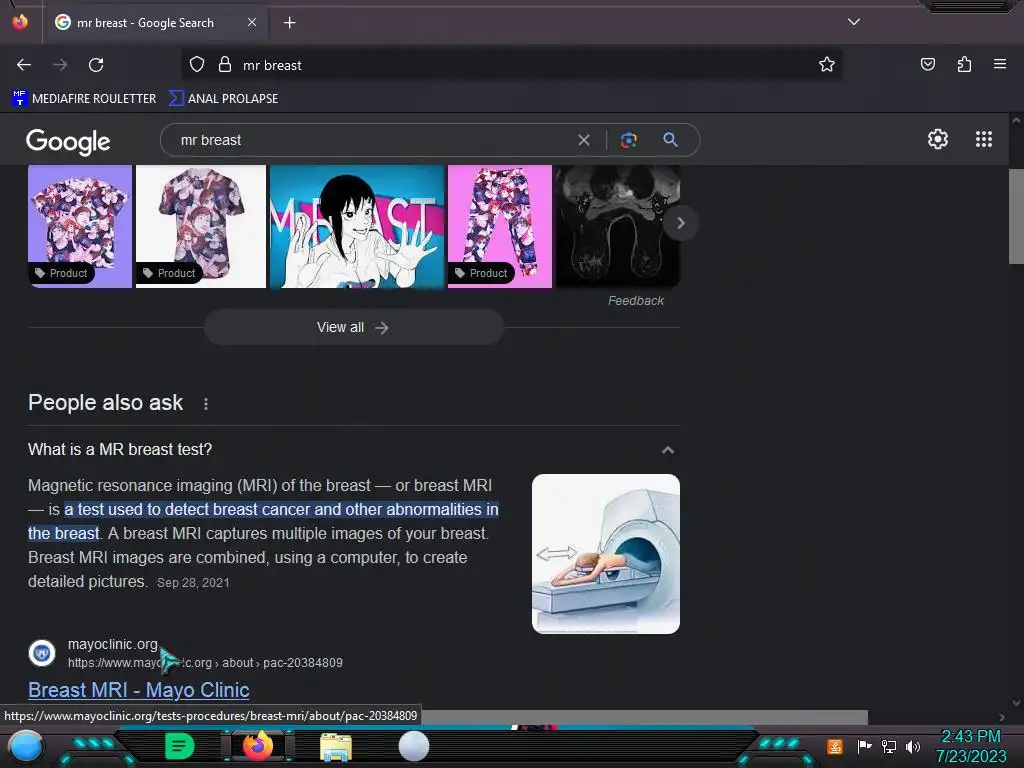
Task: Open the Start orb button
Action: [x=25, y=748]
